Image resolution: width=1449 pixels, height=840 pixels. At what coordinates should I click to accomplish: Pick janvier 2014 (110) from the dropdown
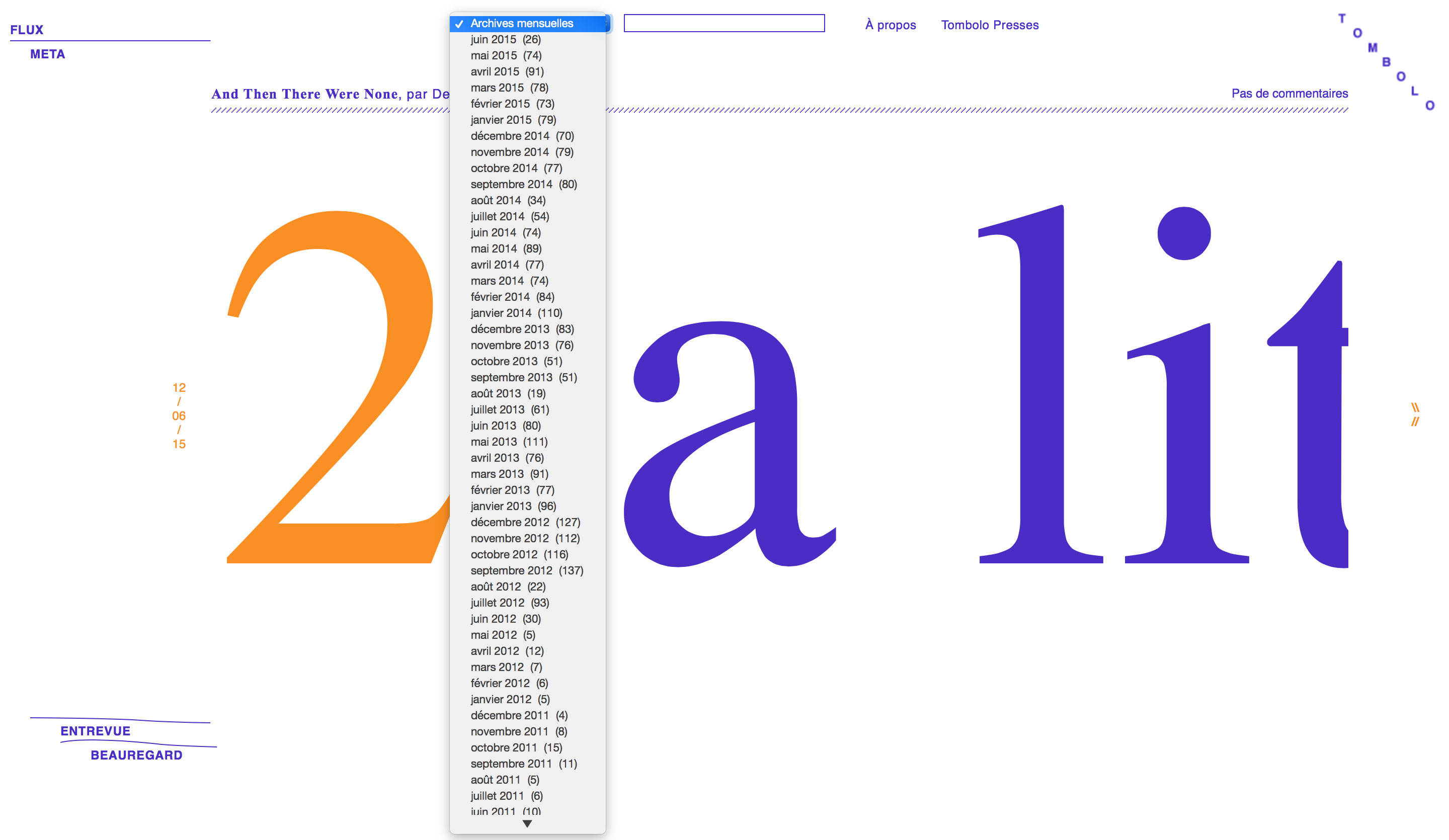click(x=516, y=313)
